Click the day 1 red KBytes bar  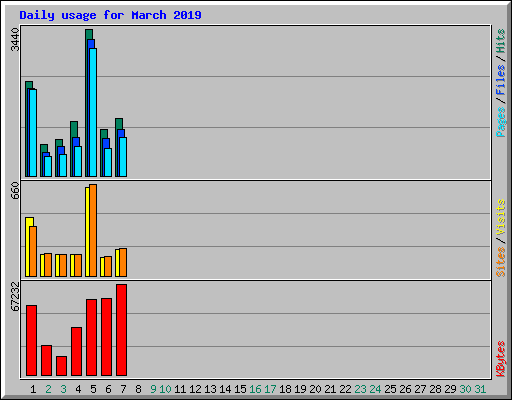[31, 340]
